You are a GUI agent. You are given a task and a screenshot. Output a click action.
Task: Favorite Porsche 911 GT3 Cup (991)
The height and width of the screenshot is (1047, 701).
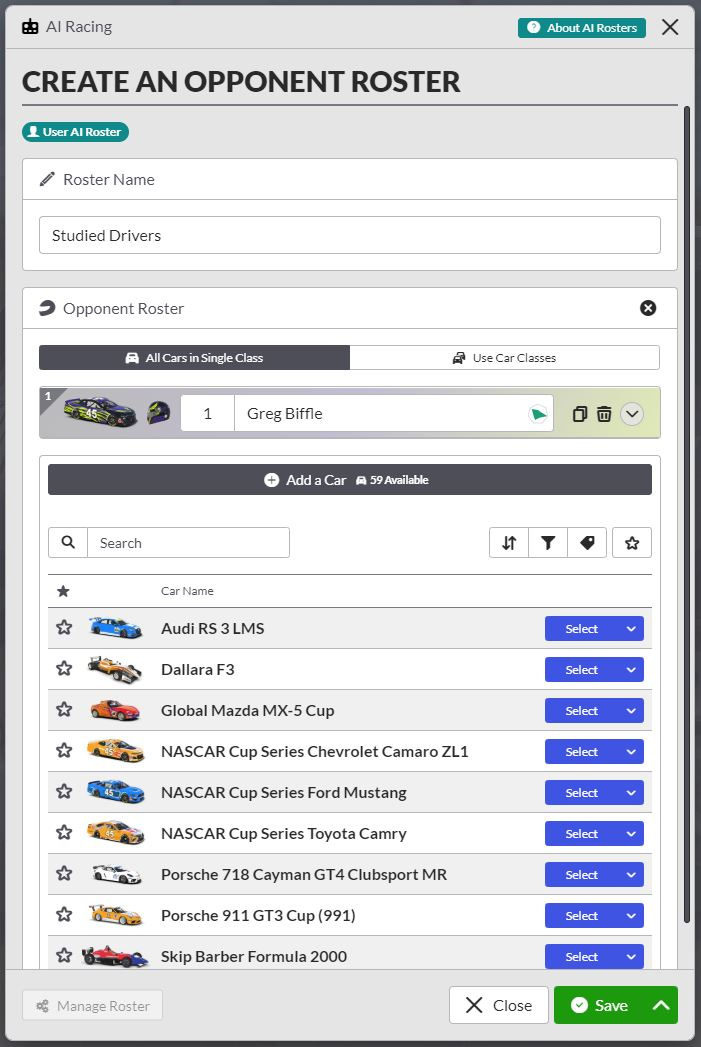[x=64, y=914]
